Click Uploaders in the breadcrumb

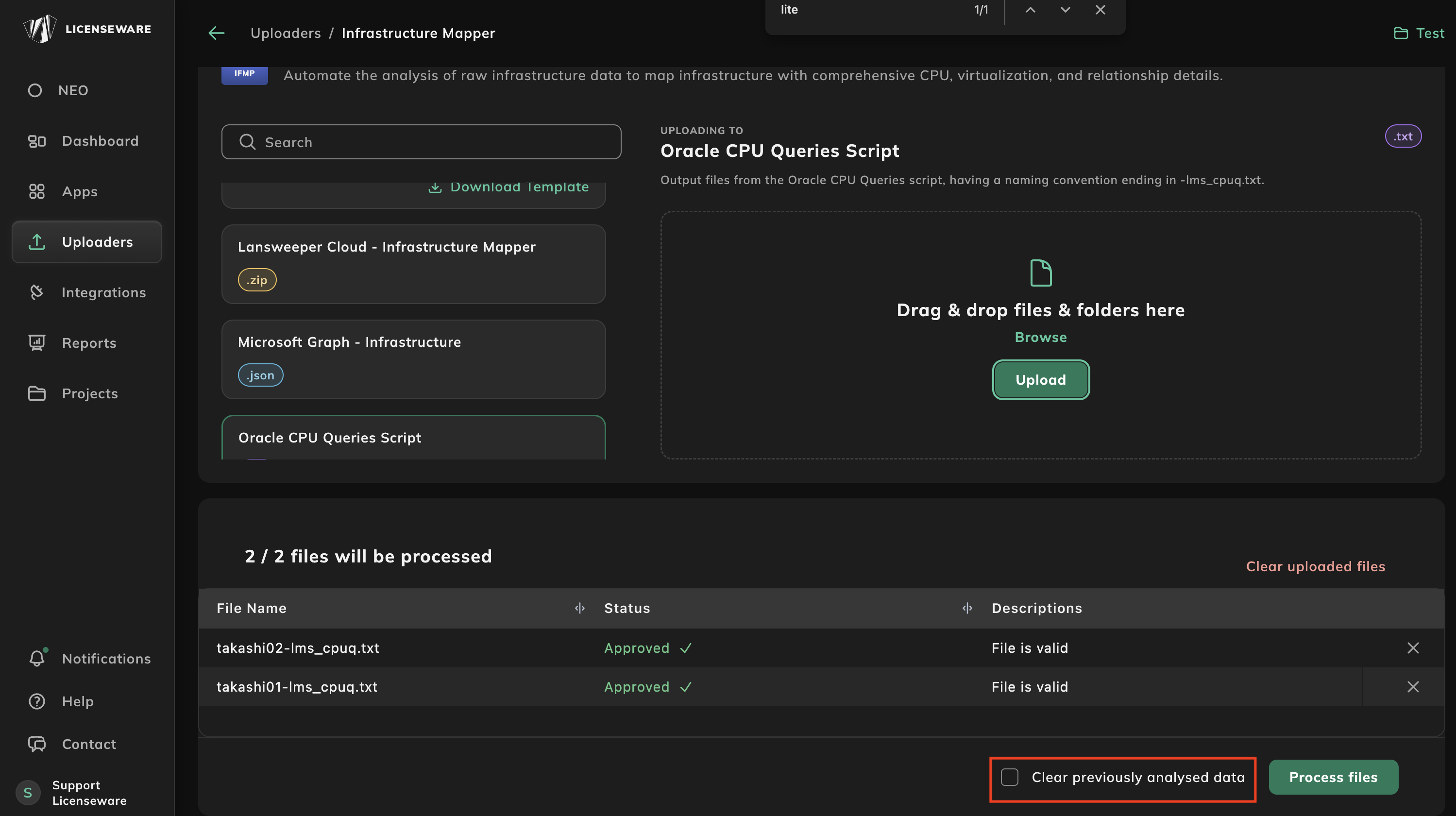click(286, 34)
